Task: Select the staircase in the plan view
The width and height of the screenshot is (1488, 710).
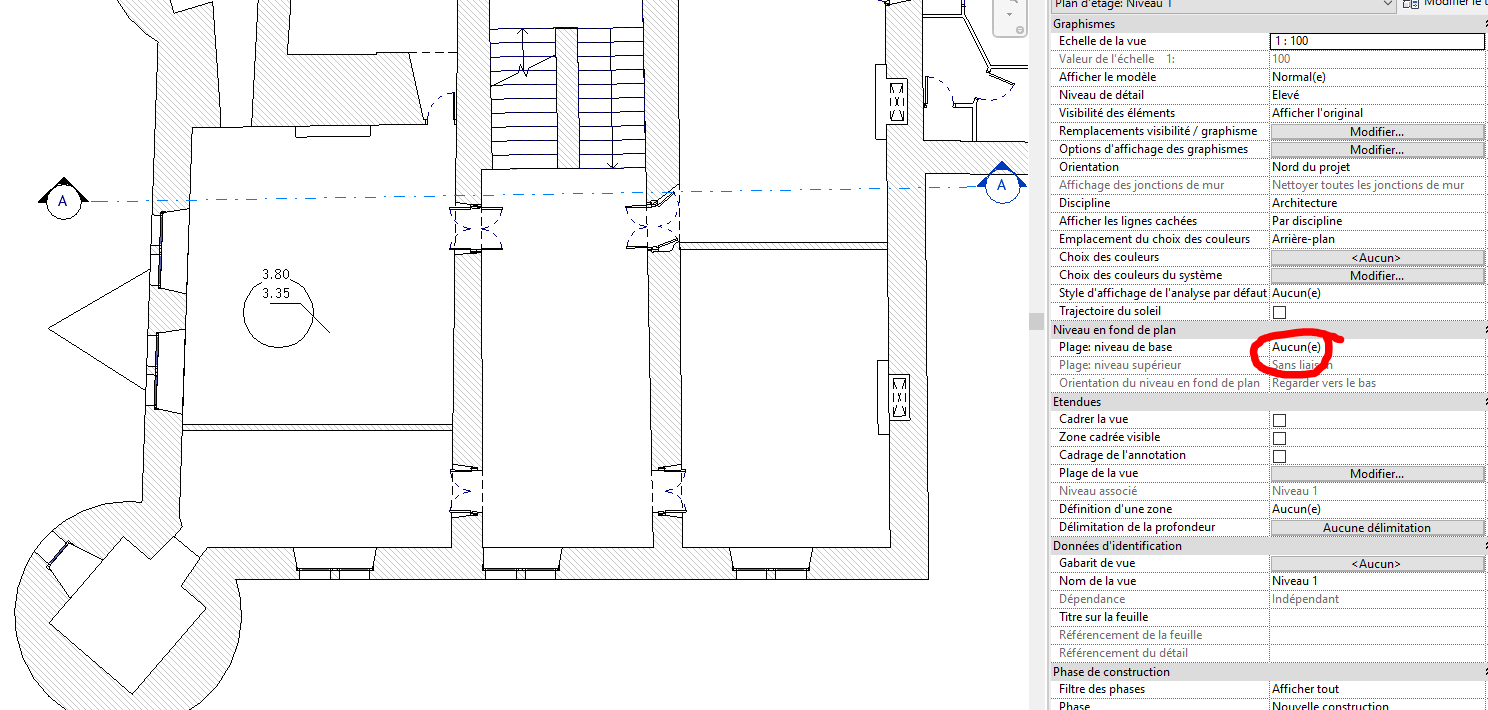Action: pyautogui.click(x=566, y=97)
